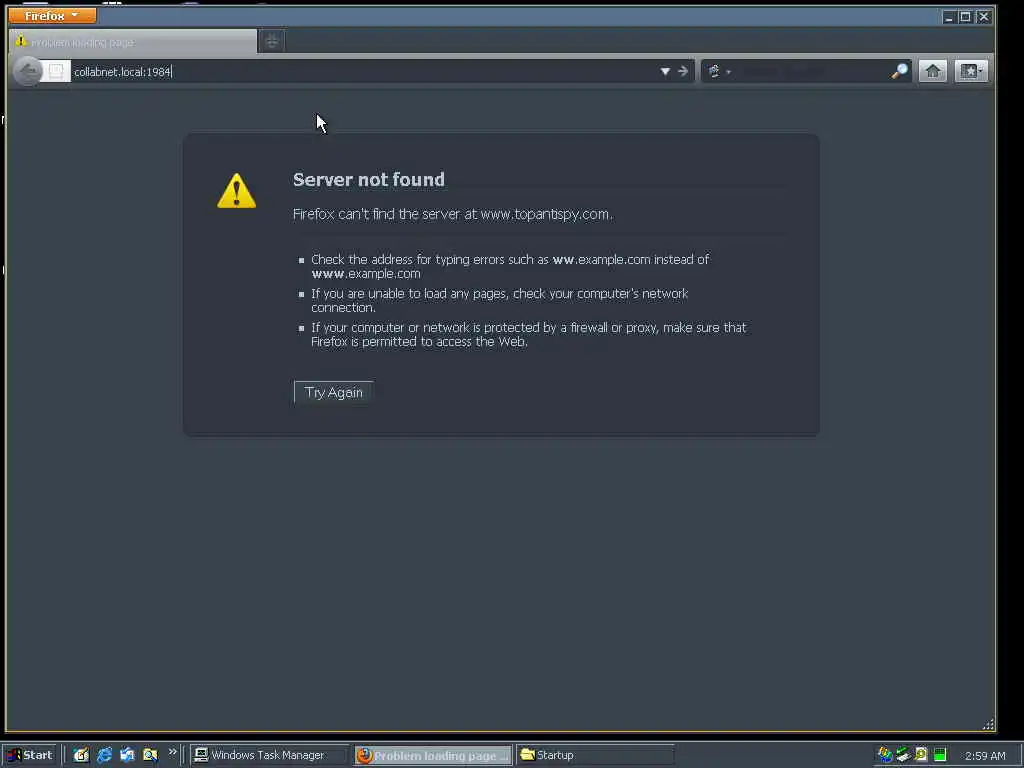The height and width of the screenshot is (768, 1024).
Task: Click the yellow warning triangle icon
Action: (236, 191)
